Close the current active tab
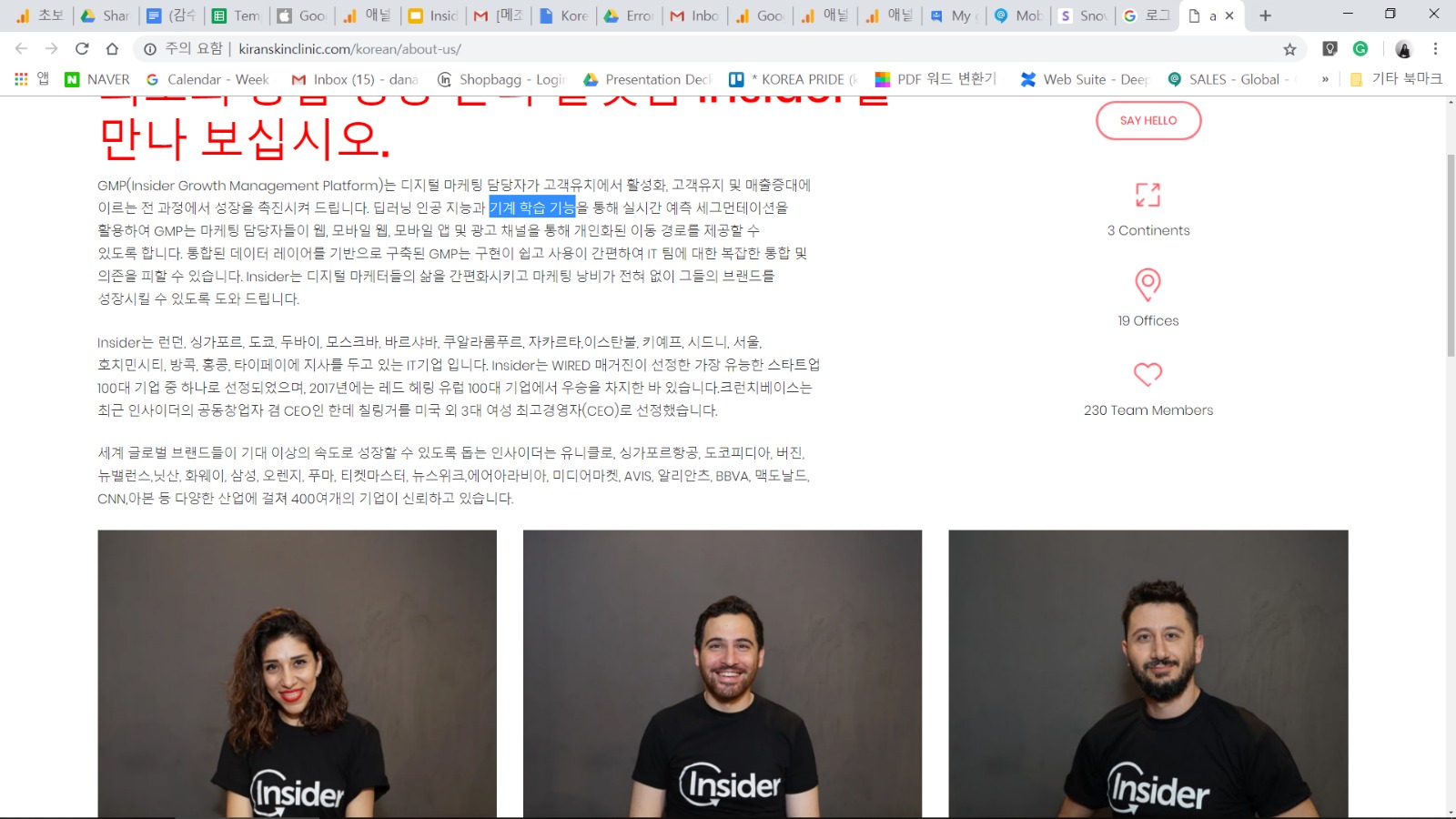 point(1229,15)
